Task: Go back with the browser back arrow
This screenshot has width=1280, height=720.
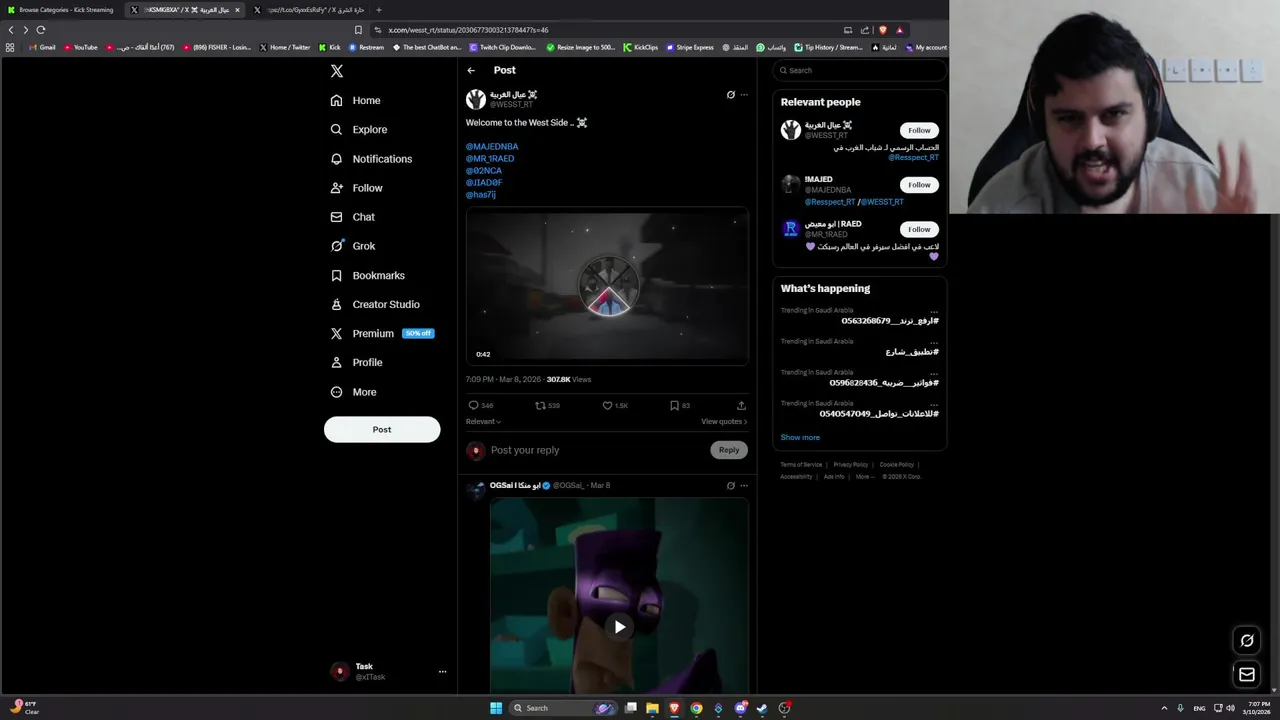Action: [11, 30]
